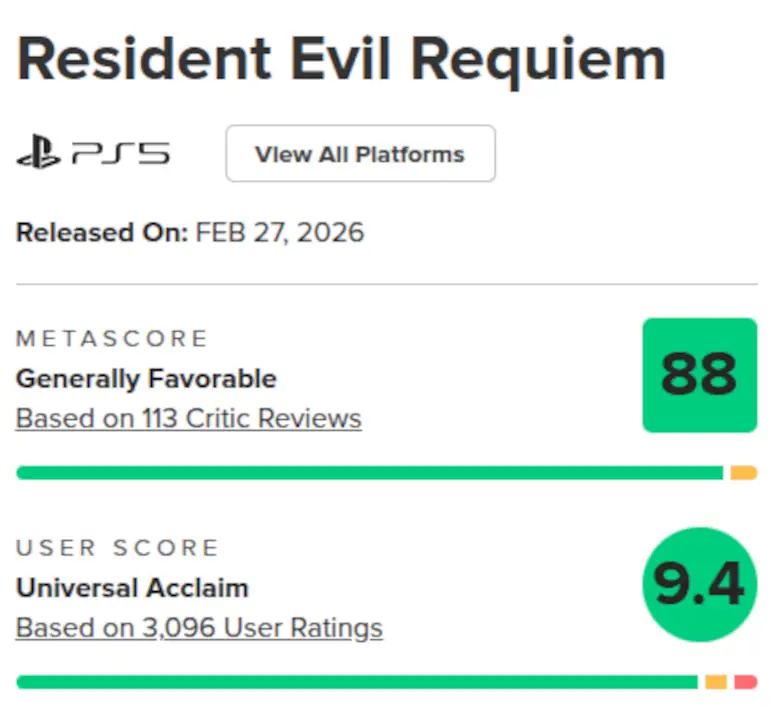Click the Generally Favorable text
This screenshot has width=783, height=720.
point(146,379)
